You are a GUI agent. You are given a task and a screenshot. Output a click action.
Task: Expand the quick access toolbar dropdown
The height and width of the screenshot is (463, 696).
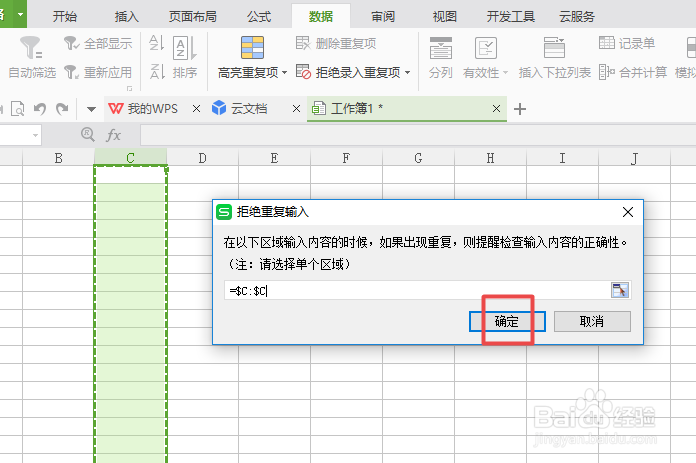point(91,109)
